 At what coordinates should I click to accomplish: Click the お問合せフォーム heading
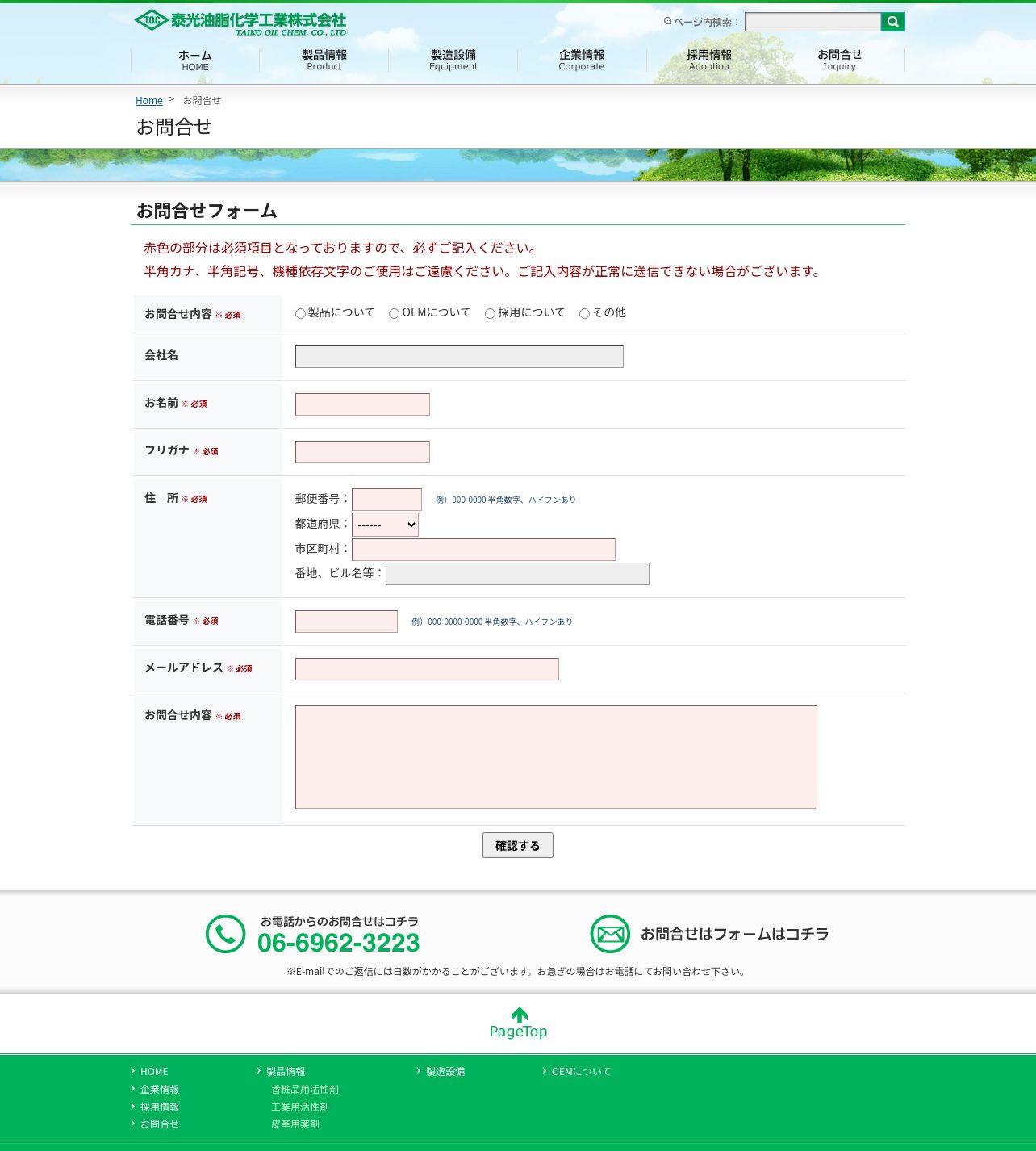tap(207, 211)
